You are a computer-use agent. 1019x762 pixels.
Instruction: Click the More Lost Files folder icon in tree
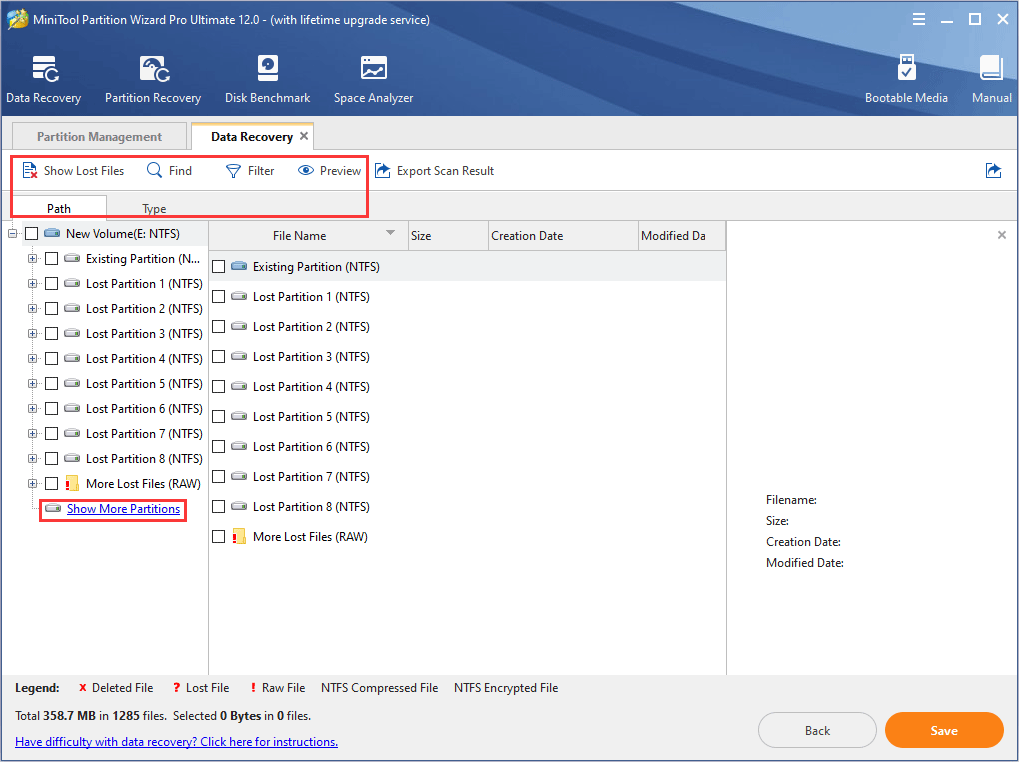pos(71,483)
